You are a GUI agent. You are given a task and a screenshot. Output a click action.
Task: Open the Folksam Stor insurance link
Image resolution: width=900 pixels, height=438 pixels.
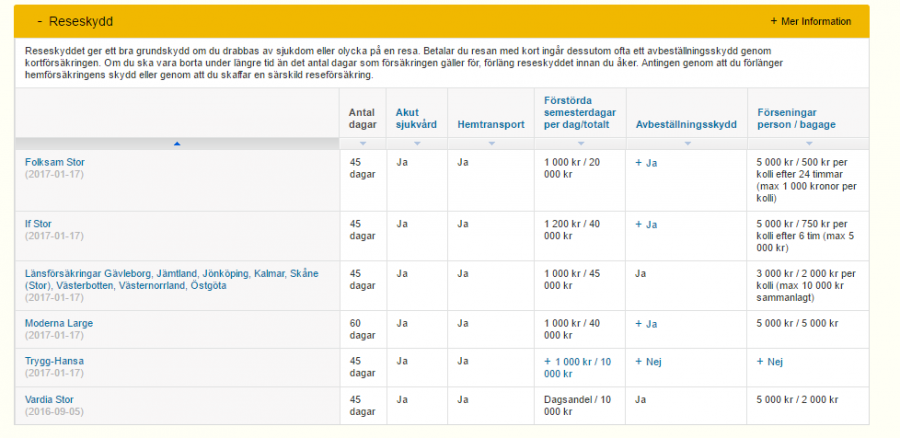pos(54,161)
